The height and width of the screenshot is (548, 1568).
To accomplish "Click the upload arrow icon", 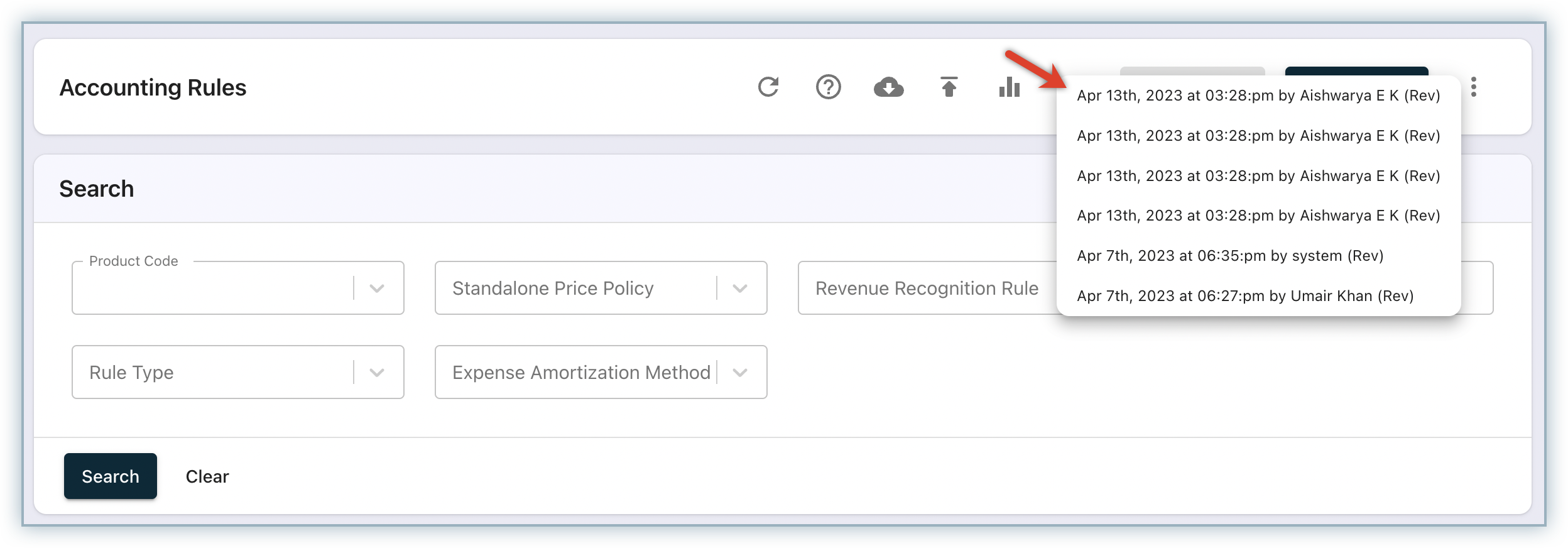I will click(949, 87).
